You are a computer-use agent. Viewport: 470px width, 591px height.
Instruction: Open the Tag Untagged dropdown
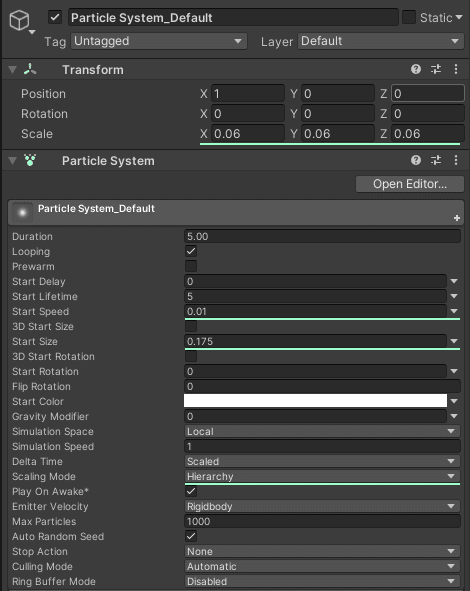159,41
